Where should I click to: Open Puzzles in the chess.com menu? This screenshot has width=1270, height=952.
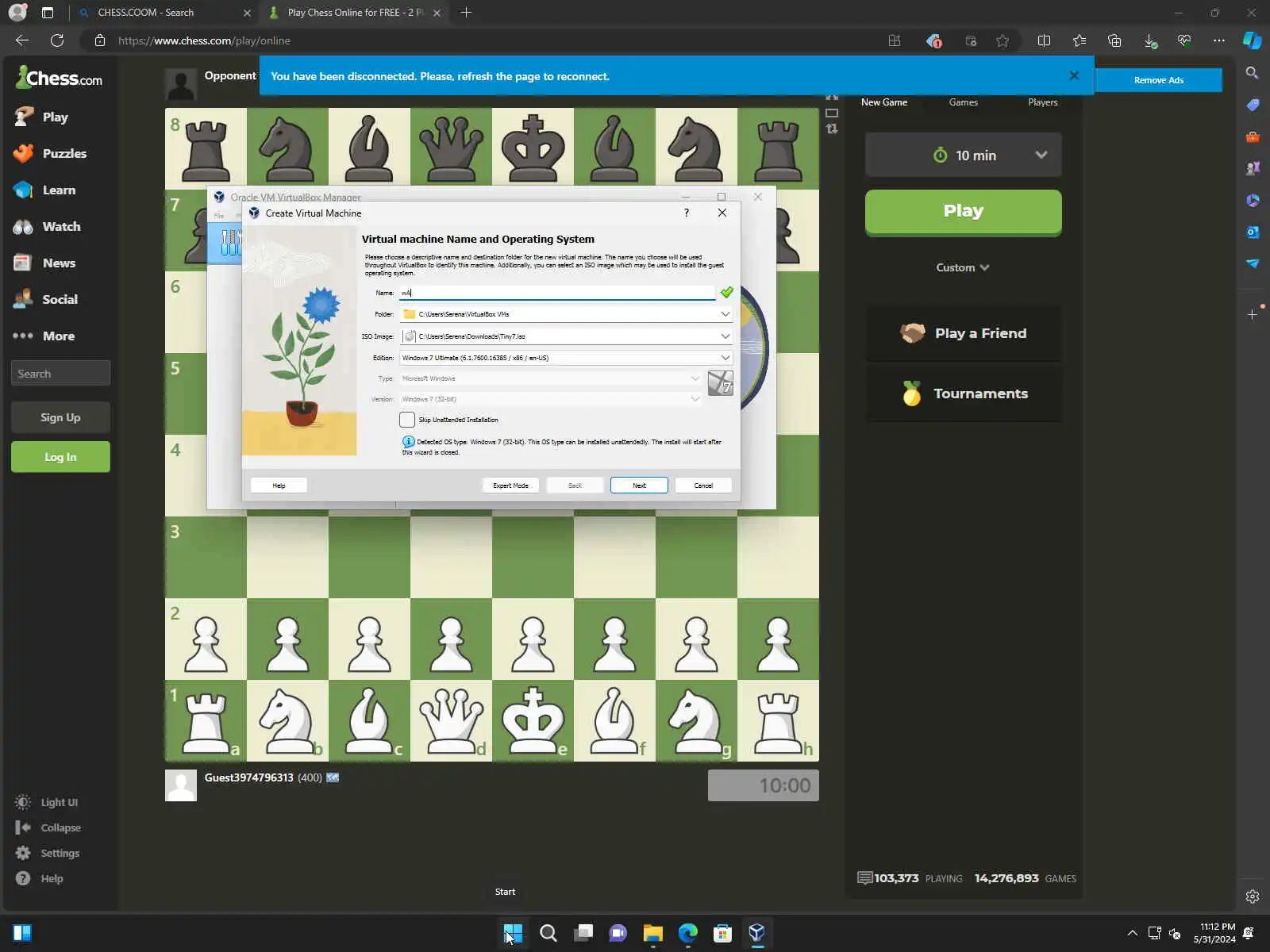(51, 153)
